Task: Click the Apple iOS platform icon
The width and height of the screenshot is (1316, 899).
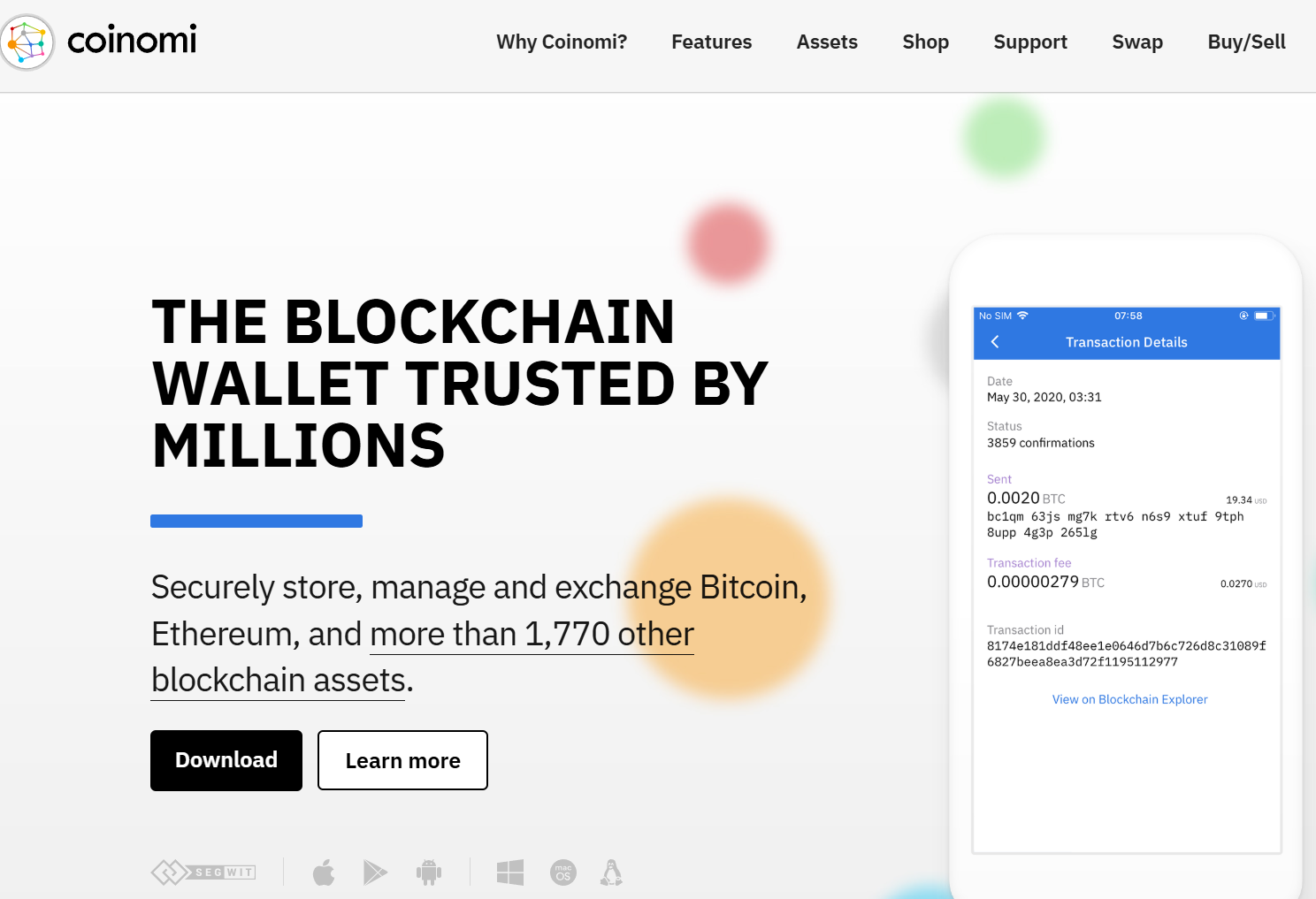Action: pyautogui.click(x=324, y=872)
